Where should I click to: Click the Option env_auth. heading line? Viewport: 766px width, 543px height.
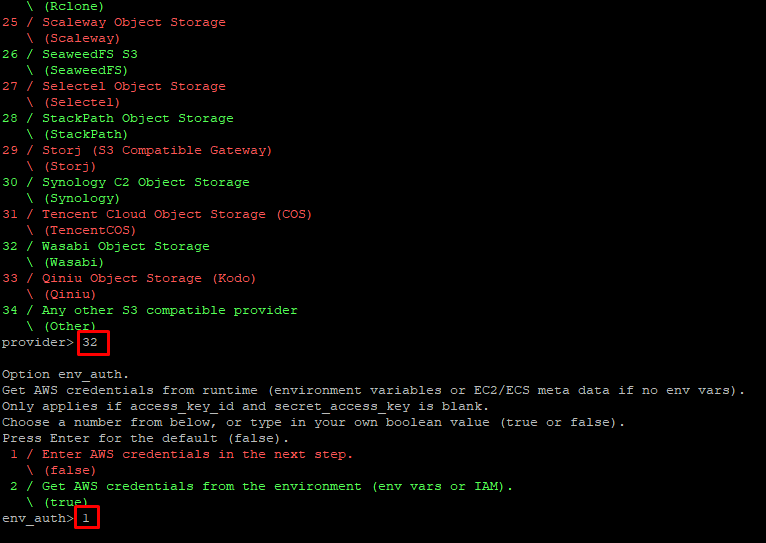(x=65, y=374)
